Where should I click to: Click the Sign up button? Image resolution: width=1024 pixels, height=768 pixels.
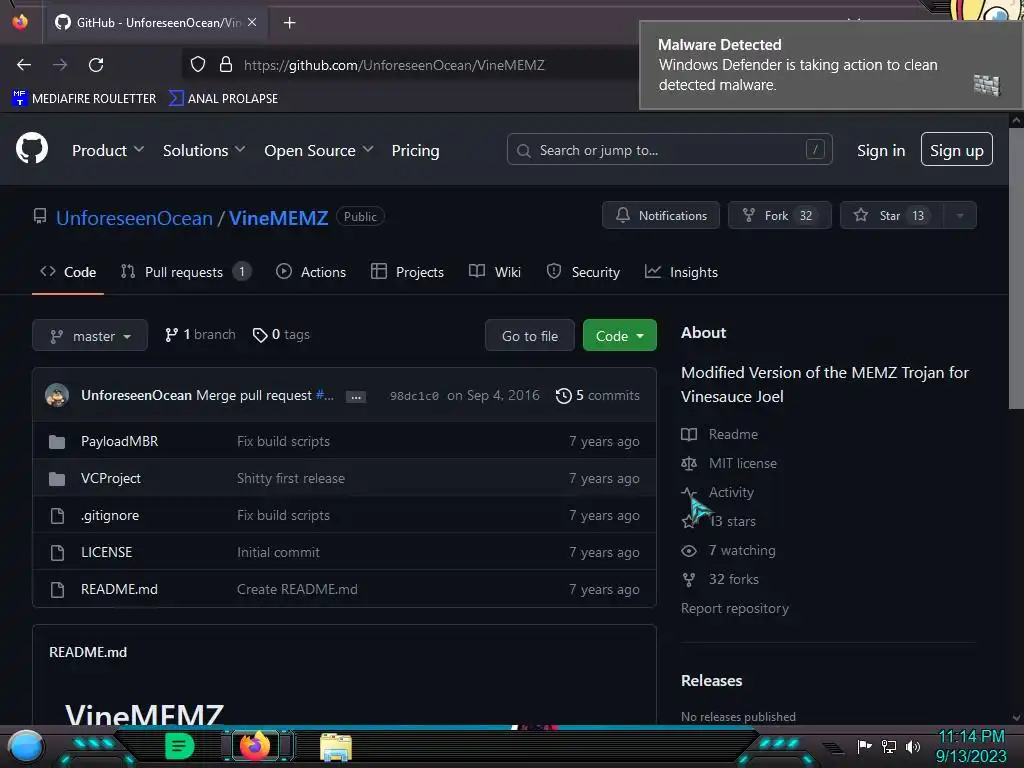tap(956, 150)
